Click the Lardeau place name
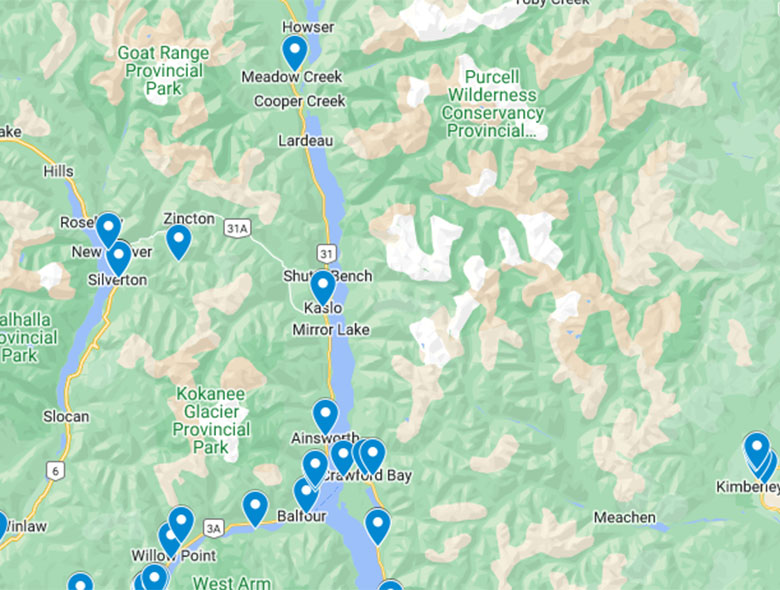780x590 pixels. (x=305, y=141)
